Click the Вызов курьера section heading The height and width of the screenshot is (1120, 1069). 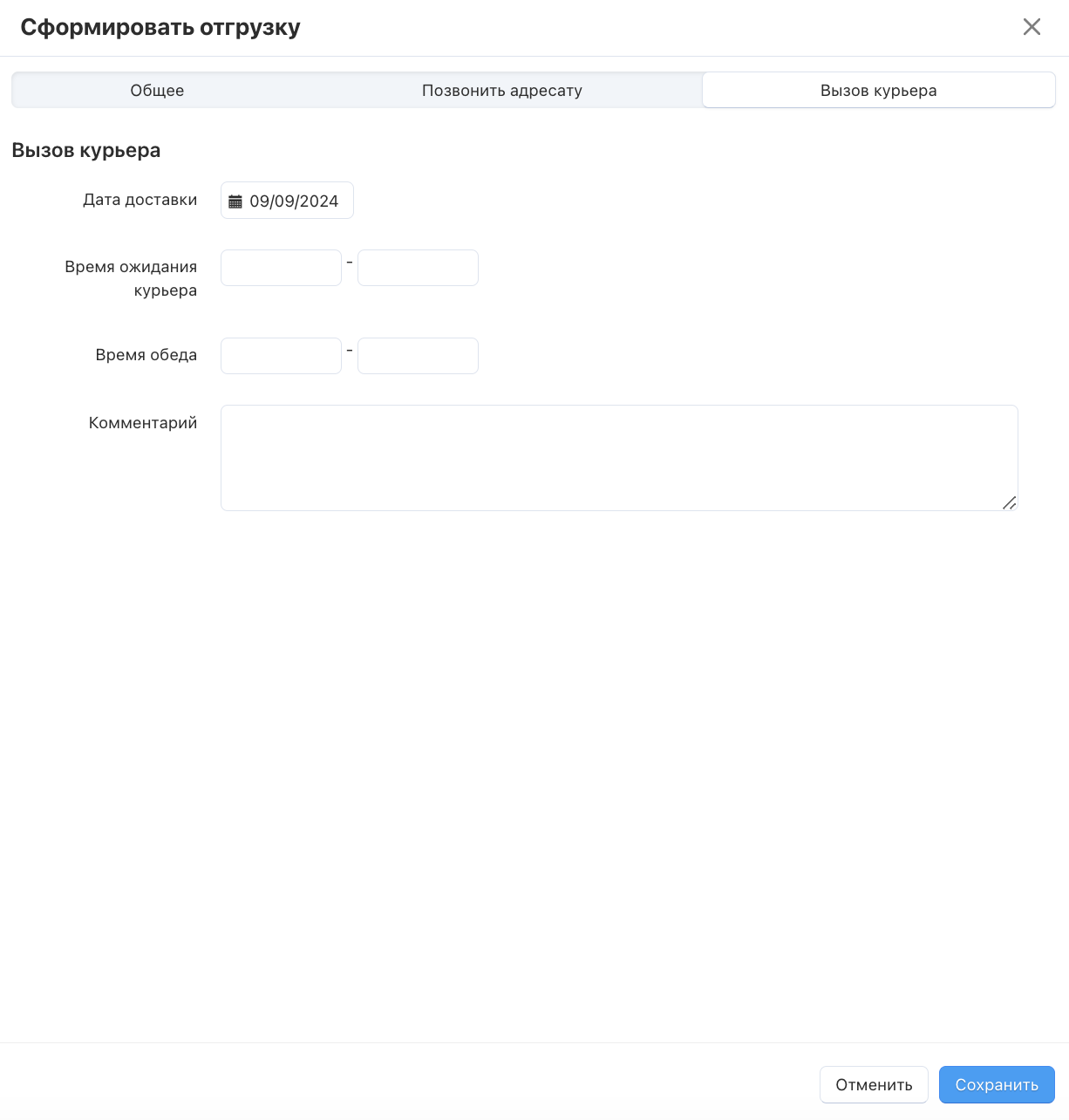coord(86,150)
